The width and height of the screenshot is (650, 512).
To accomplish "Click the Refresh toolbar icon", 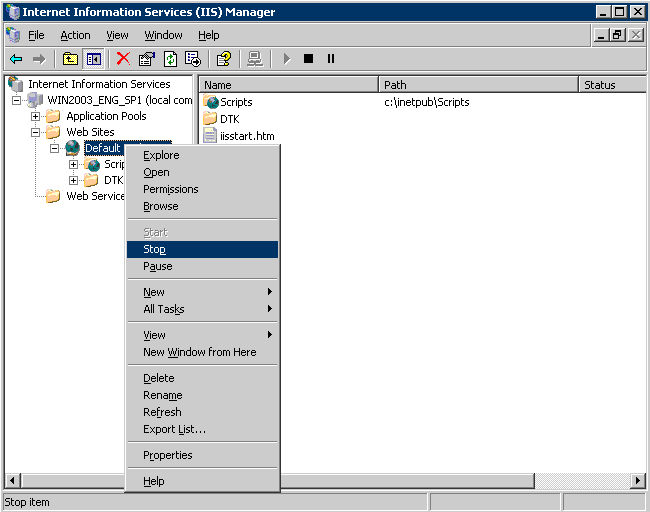I will (x=170, y=59).
